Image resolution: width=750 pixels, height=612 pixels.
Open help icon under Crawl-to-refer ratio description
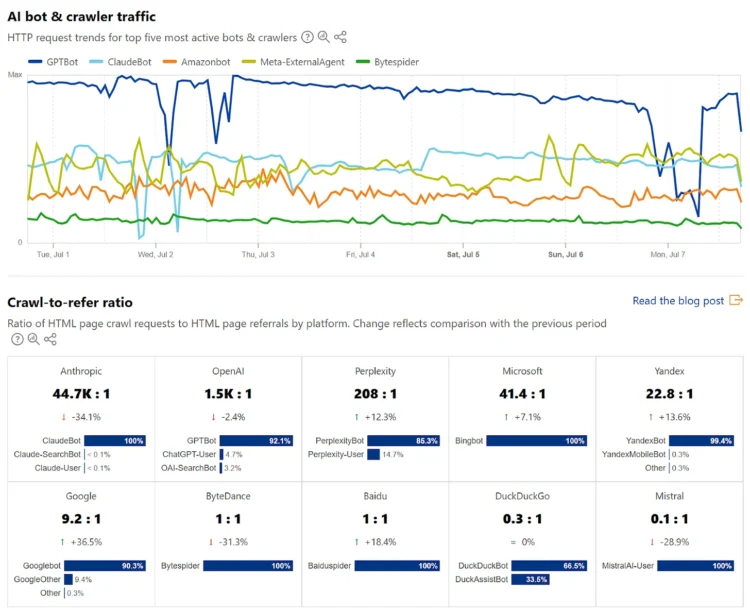(17, 339)
